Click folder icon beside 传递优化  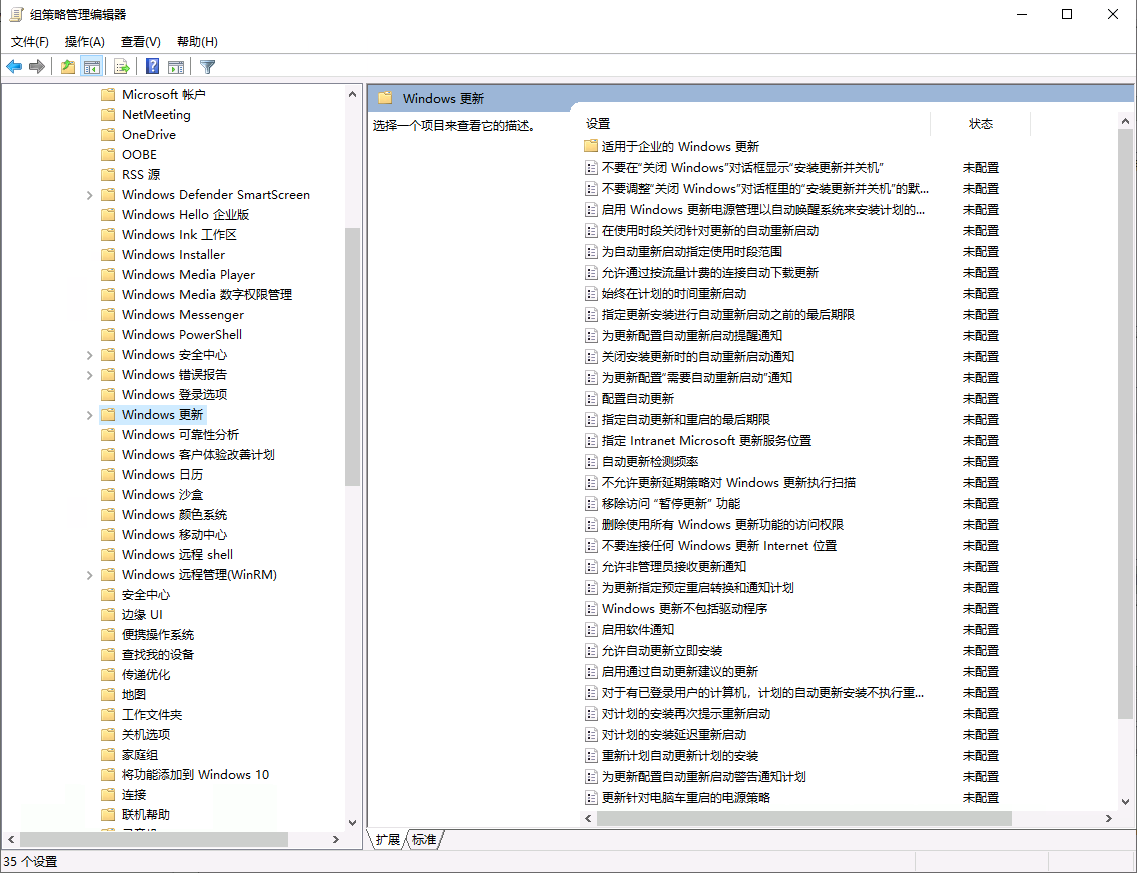(108, 674)
